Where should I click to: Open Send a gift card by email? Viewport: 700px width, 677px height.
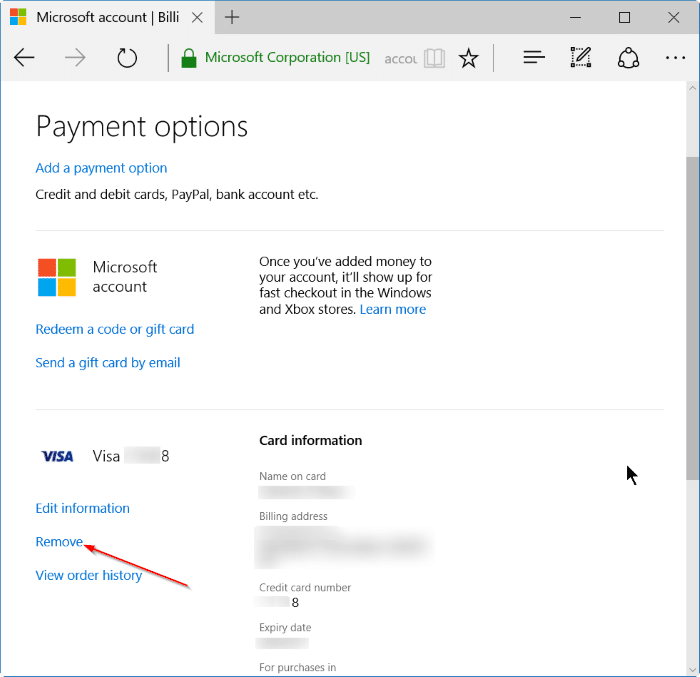point(108,363)
